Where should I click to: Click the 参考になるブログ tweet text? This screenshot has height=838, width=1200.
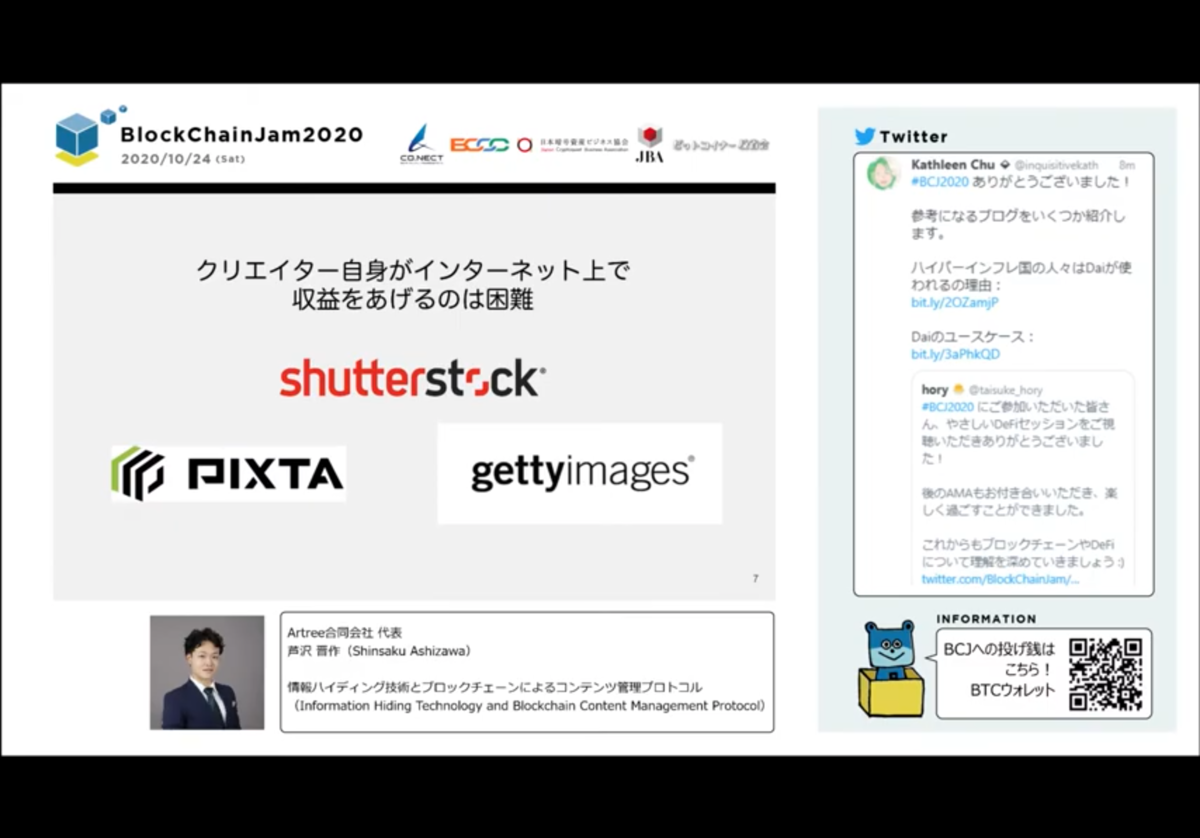tap(1018, 225)
